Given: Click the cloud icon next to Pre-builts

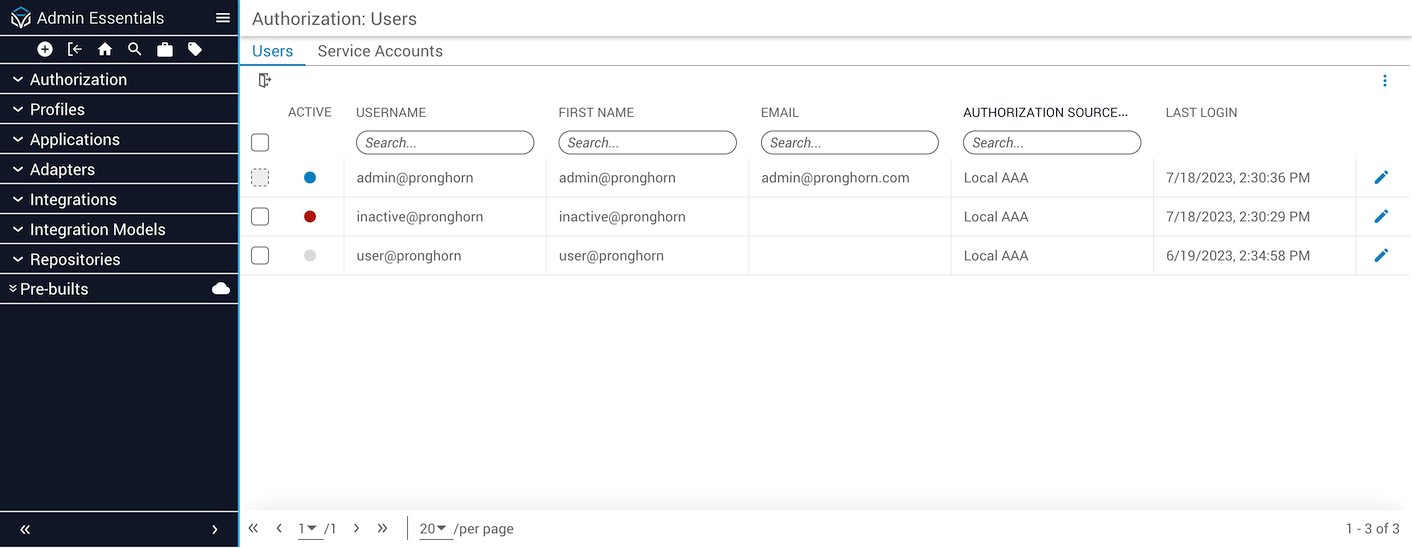Looking at the screenshot, I should point(221,289).
